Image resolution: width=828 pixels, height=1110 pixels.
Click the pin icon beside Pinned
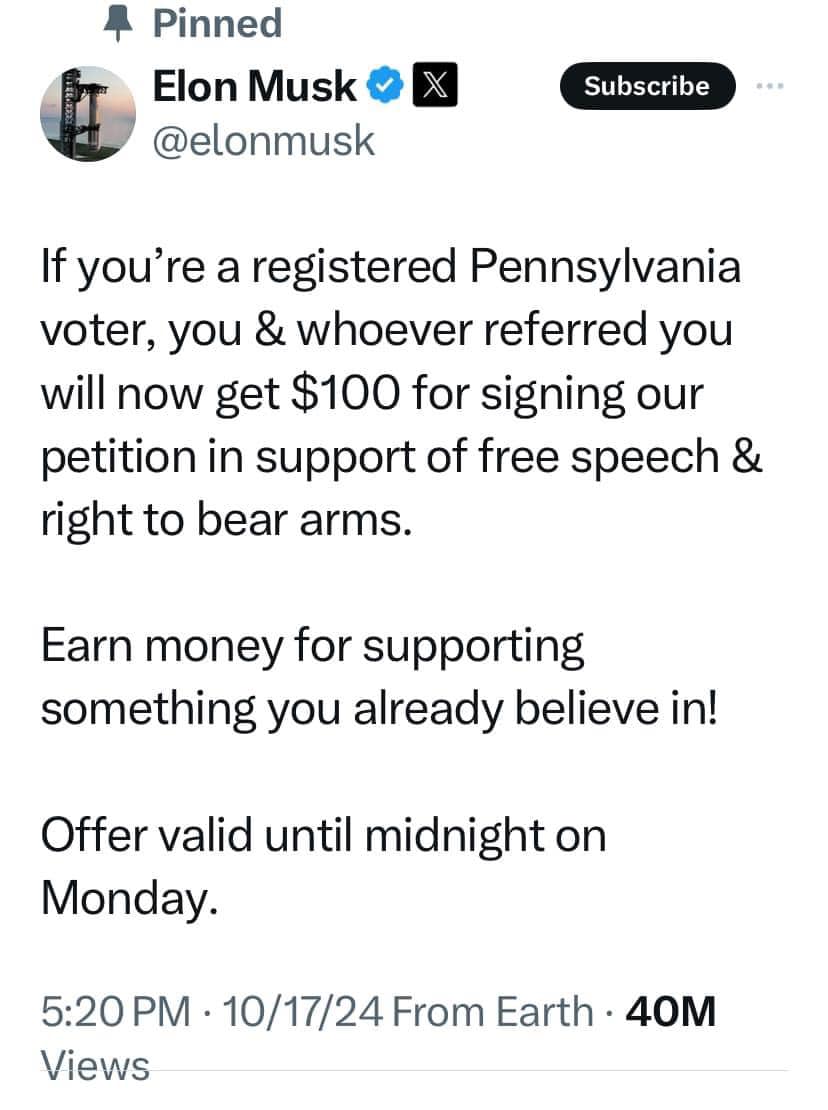click(121, 23)
